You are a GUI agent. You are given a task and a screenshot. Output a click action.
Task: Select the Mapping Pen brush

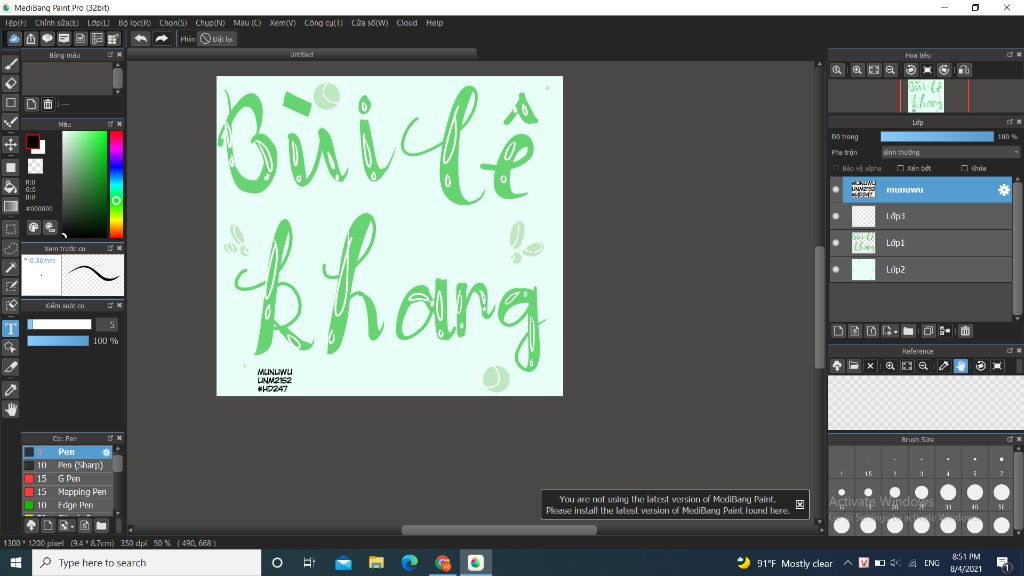pos(69,492)
